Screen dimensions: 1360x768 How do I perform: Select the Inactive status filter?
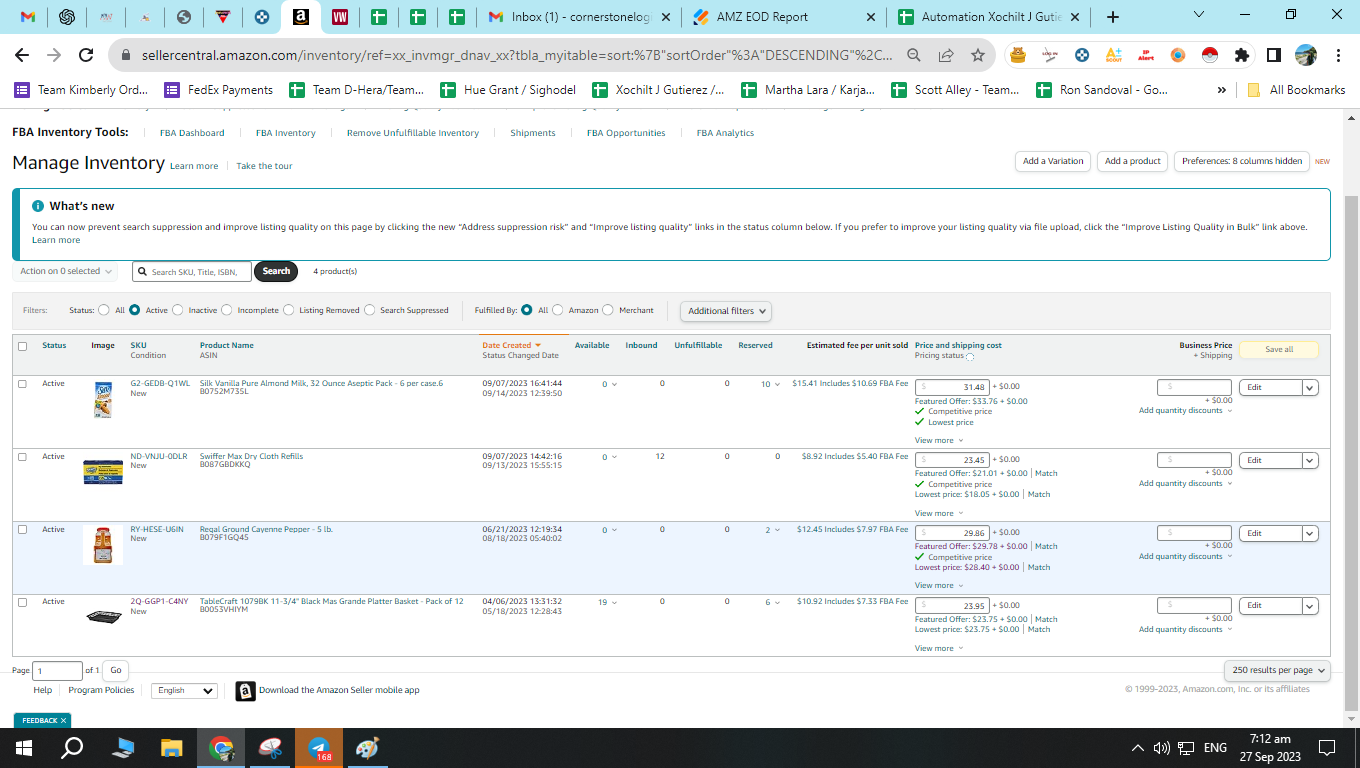[x=178, y=310]
